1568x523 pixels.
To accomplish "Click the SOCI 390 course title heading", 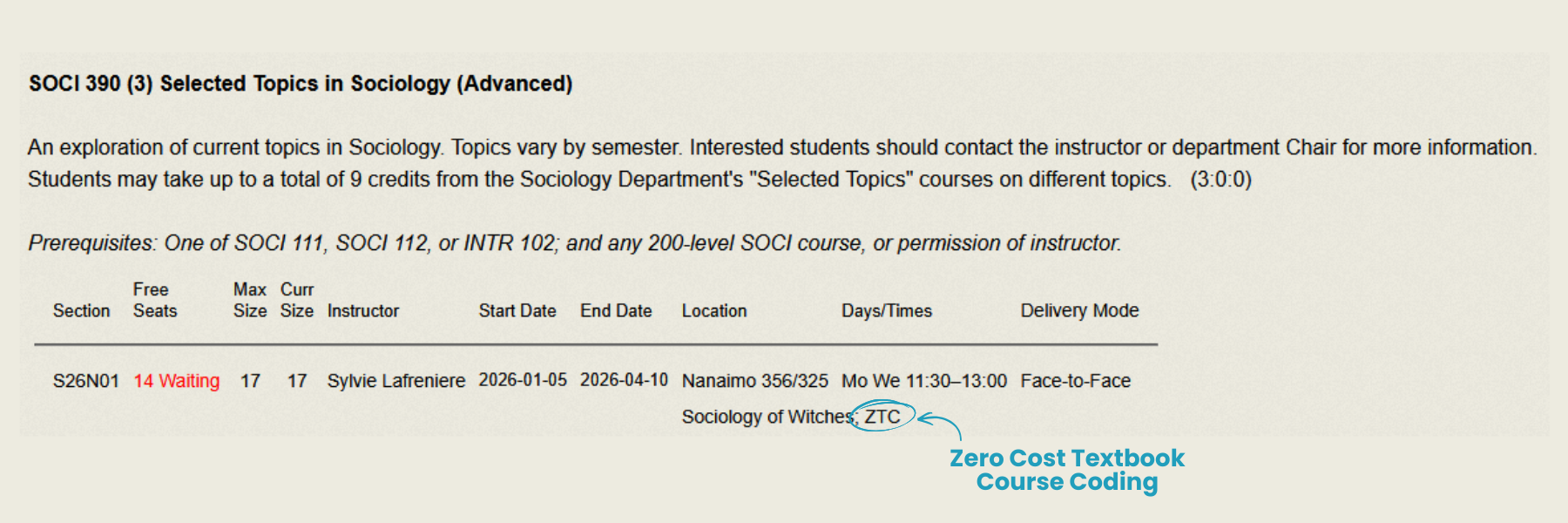I will 301,84.
